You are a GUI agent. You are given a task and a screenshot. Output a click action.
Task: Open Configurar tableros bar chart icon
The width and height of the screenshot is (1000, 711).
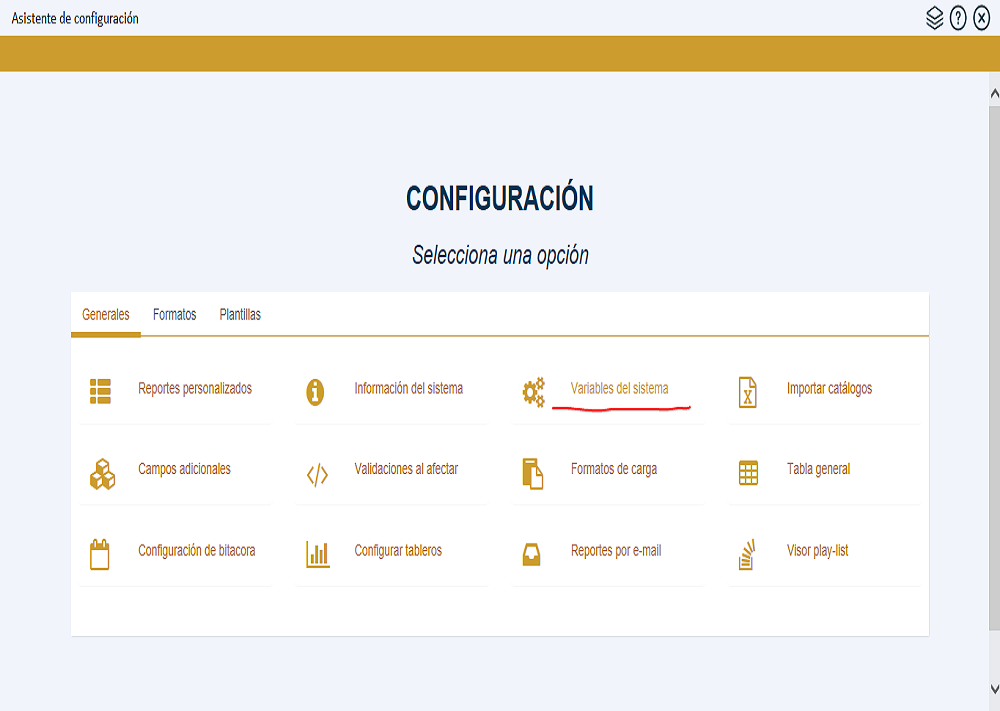317,550
